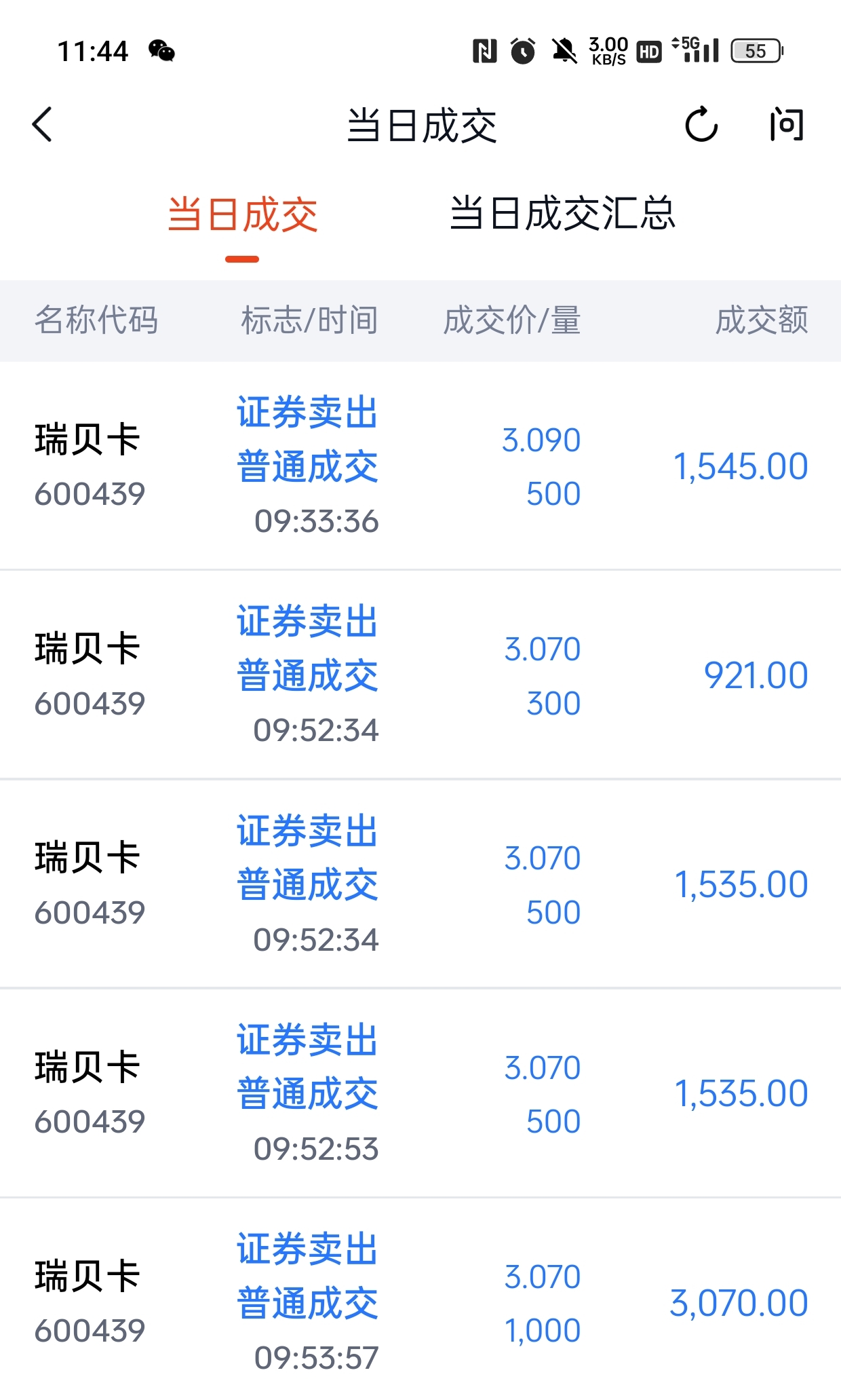Open the 09:33:36 瑞贝卡 sell record
The height and width of the screenshot is (1400, 841).
pyautogui.click(x=420, y=466)
